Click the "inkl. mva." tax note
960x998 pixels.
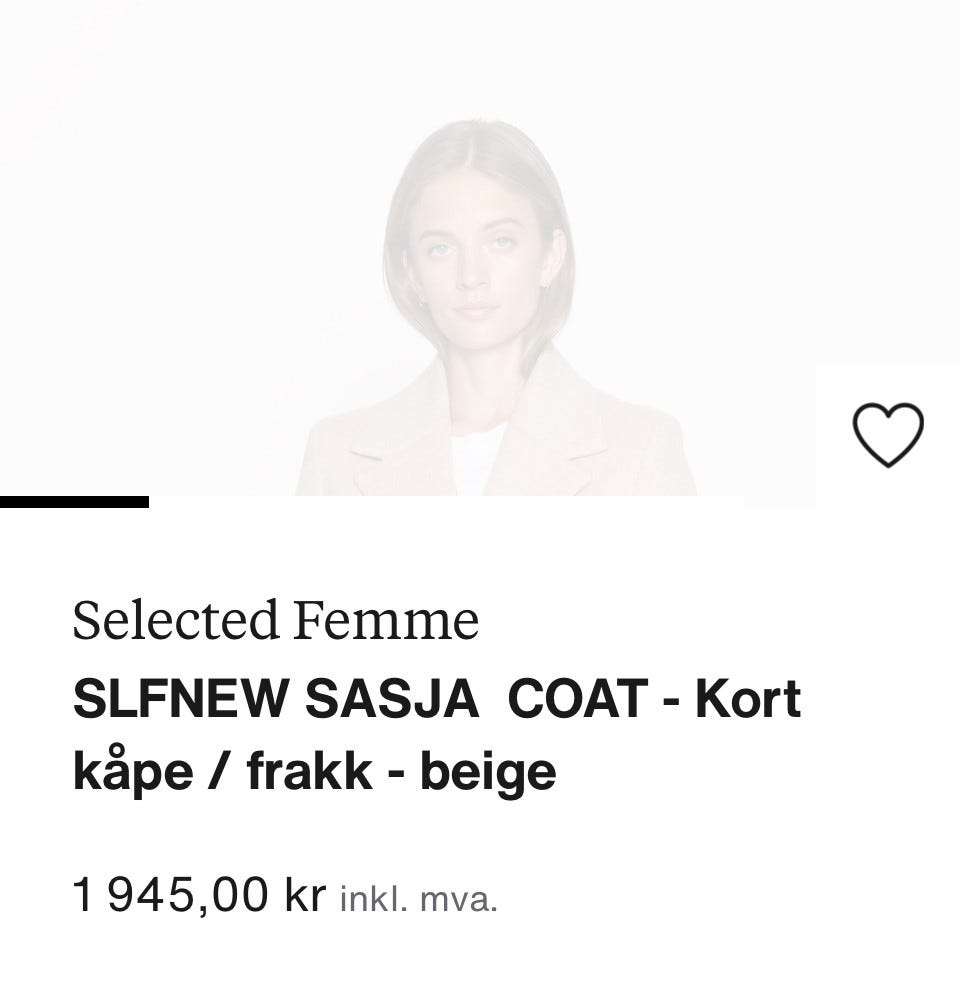(x=419, y=900)
